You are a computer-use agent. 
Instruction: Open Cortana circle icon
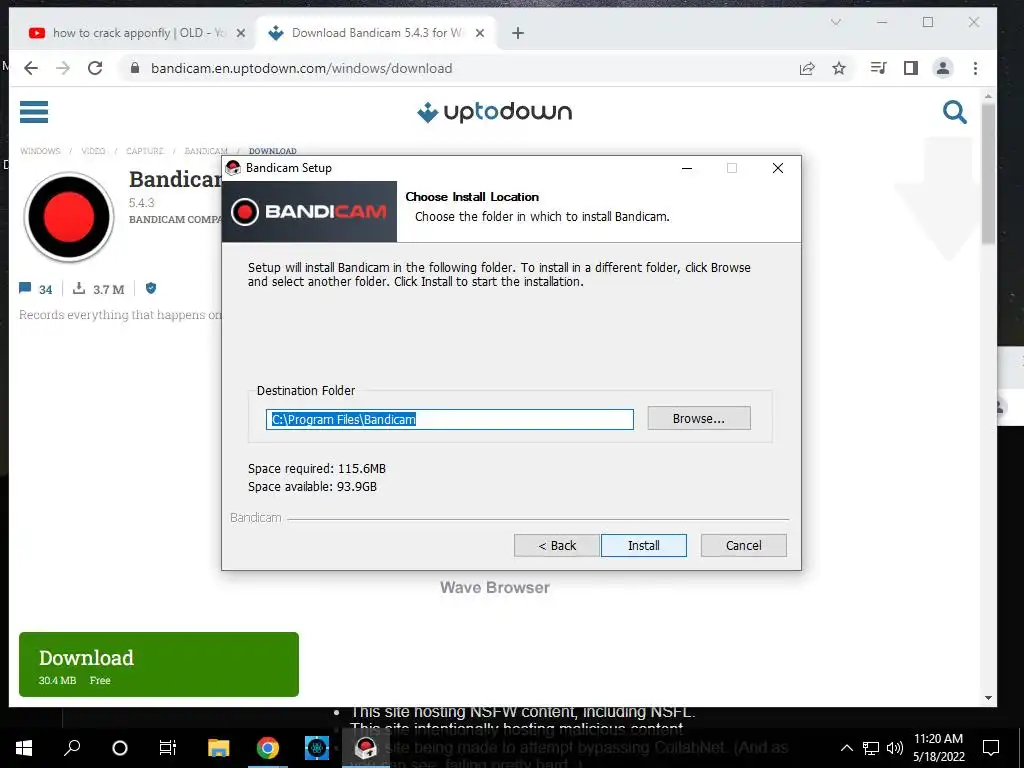120,748
